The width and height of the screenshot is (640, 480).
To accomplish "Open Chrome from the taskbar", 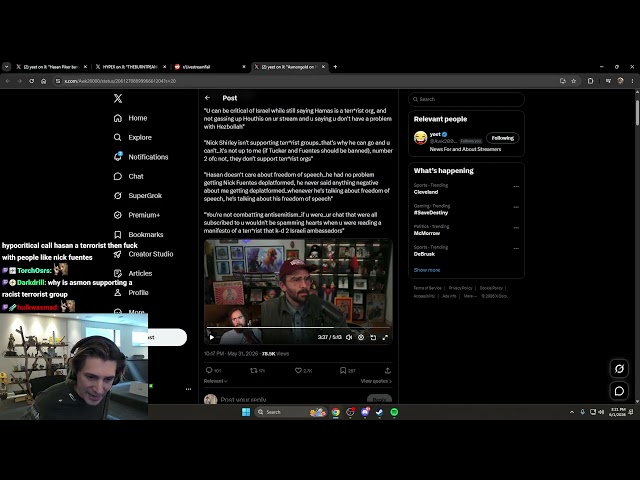I will 336,412.
